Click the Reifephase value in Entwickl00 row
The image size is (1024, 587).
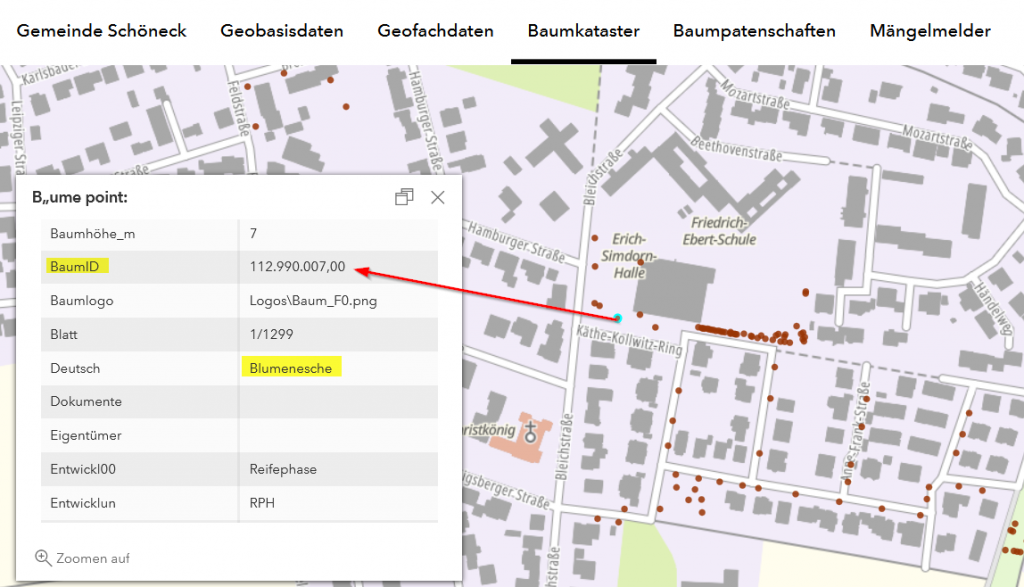point(284,469)
